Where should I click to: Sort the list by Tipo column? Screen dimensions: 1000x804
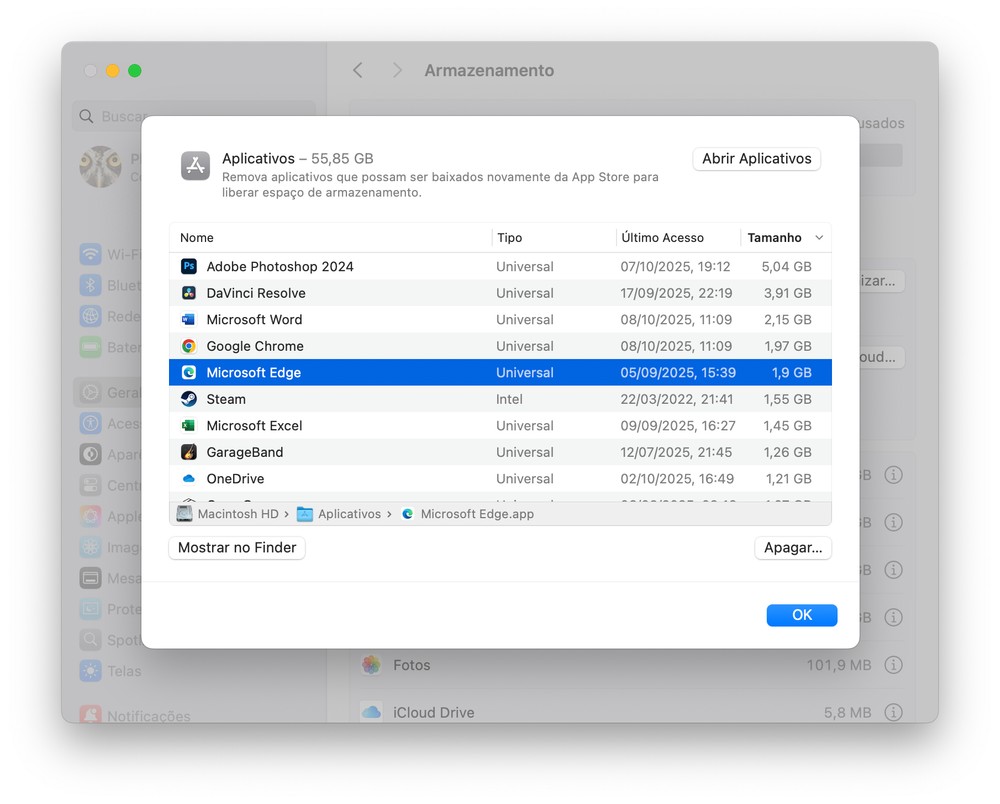(x=509, y=238)
